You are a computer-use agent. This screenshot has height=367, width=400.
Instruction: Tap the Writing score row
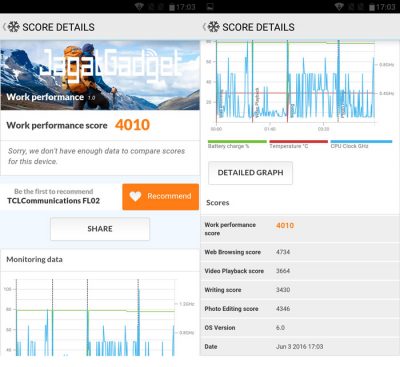point(300,290)
